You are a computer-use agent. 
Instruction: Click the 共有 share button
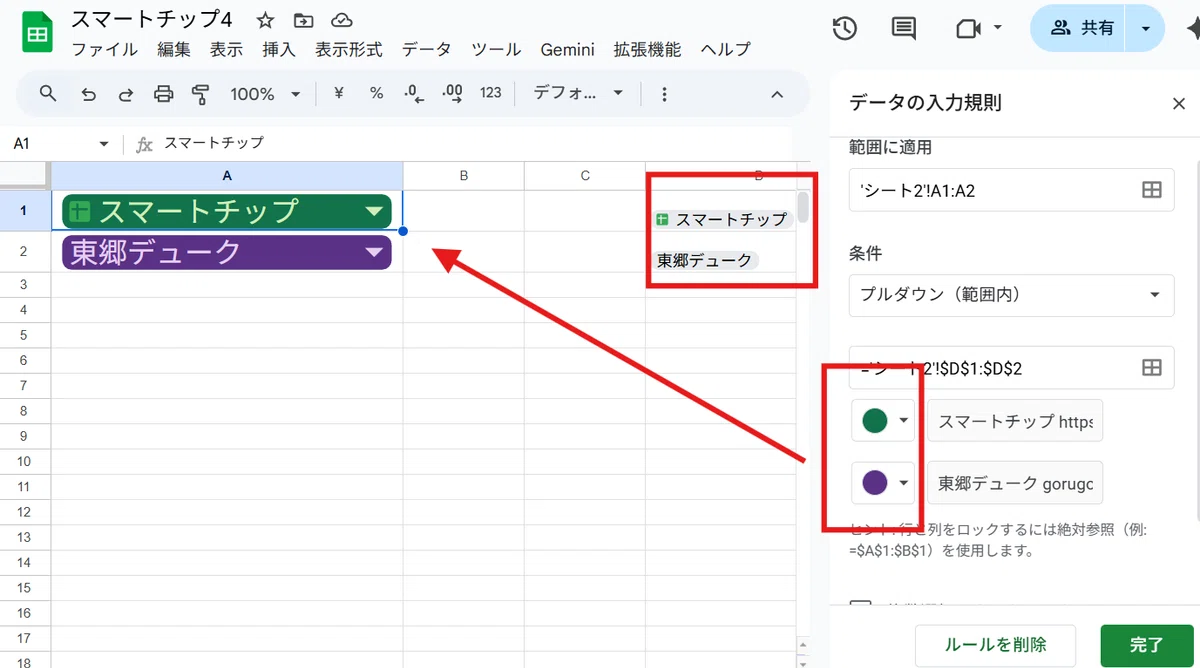[1080, 29]
